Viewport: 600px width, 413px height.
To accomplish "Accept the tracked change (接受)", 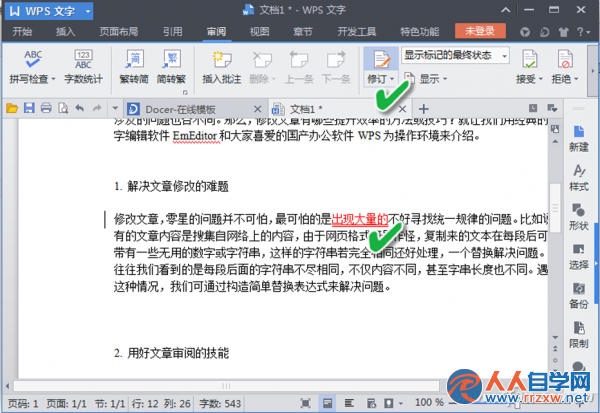I will 529,60.
